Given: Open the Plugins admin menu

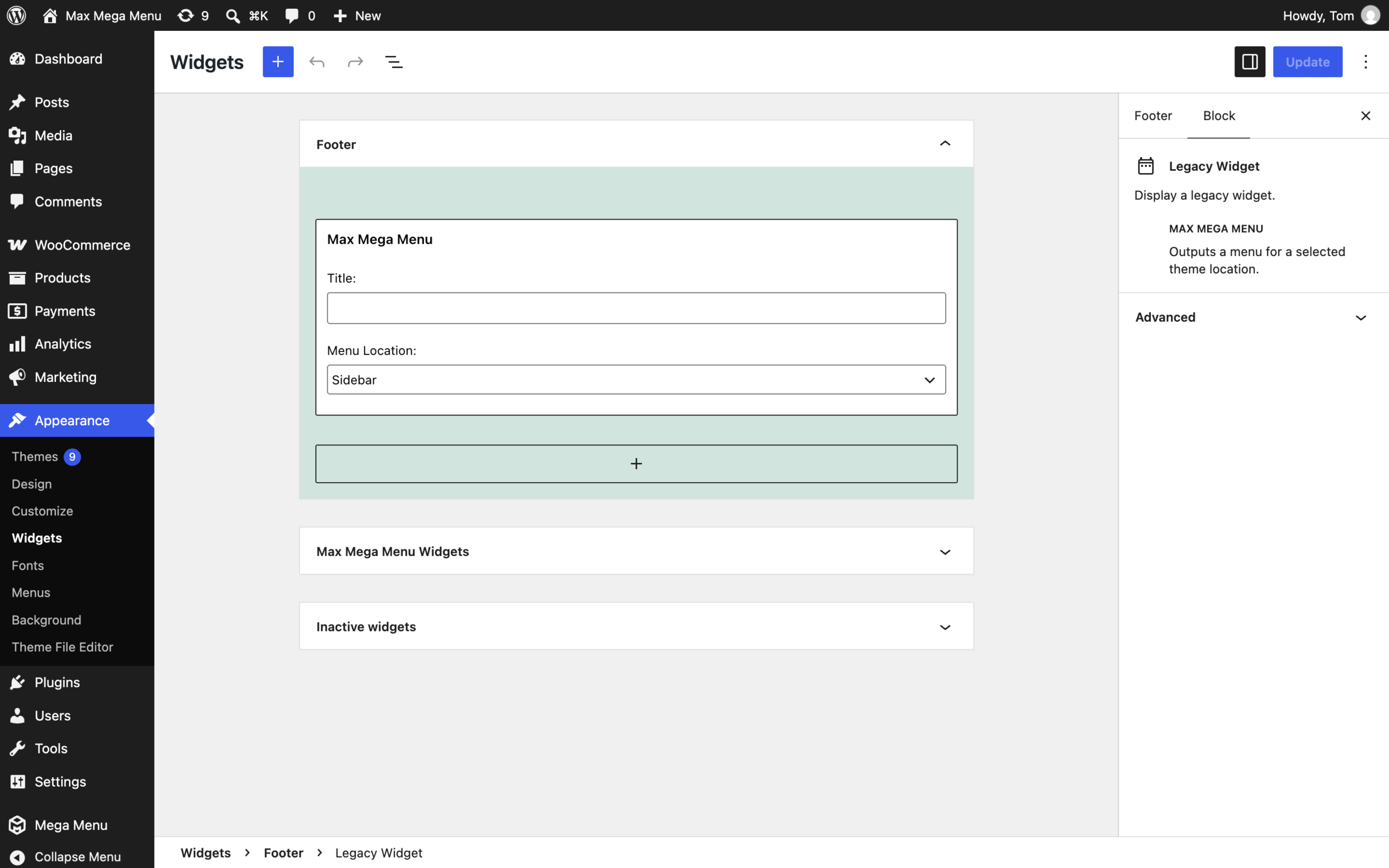Looking at the screenshot, I should pos(77,682).
